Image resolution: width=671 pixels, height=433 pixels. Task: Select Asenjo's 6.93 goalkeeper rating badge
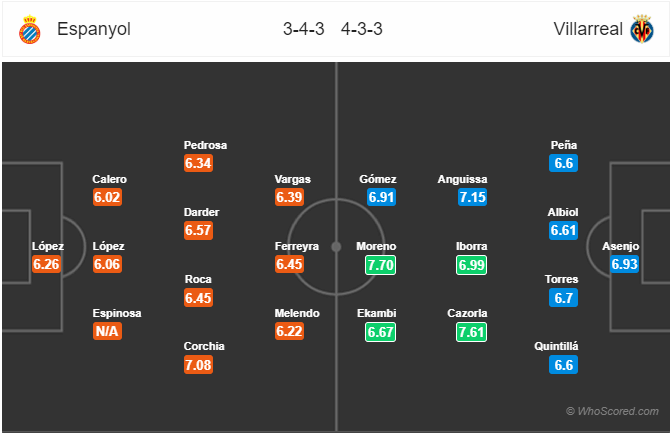[624, 264]
